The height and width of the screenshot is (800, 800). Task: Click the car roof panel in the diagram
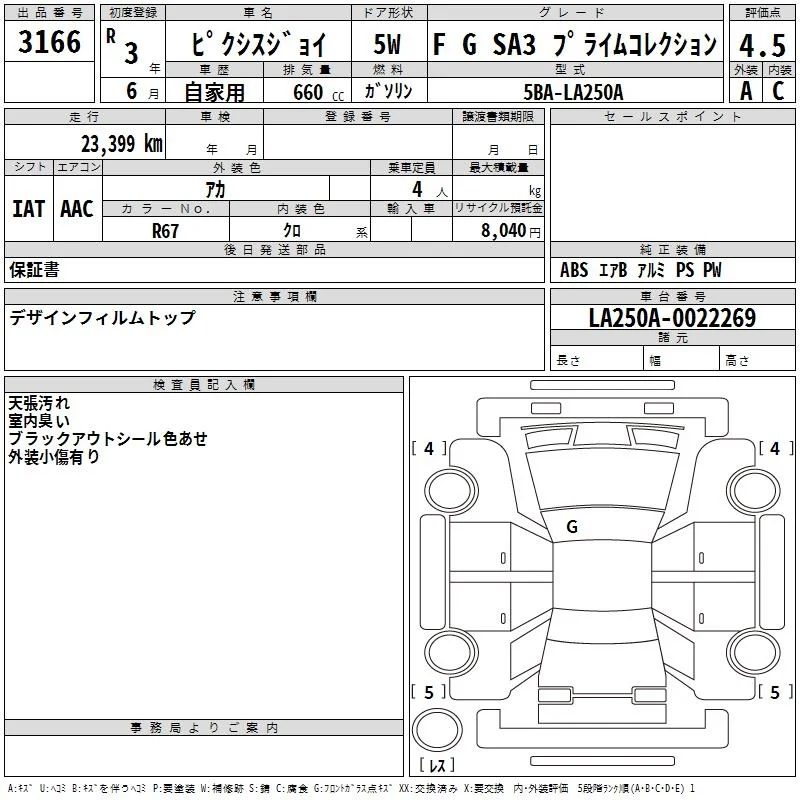[602, 576]
